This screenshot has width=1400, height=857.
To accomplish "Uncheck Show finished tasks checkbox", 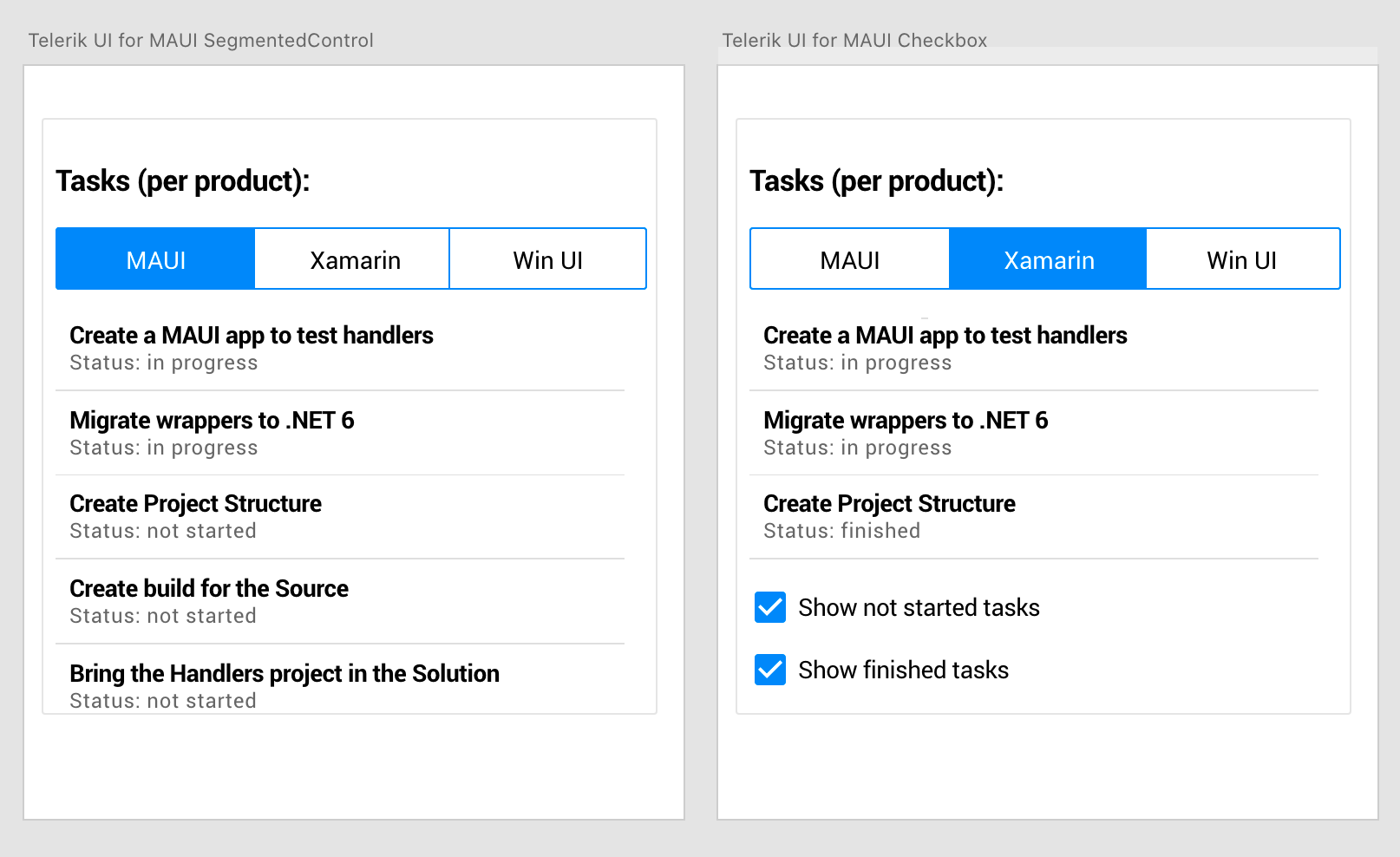I will click(x=770, y=670).
